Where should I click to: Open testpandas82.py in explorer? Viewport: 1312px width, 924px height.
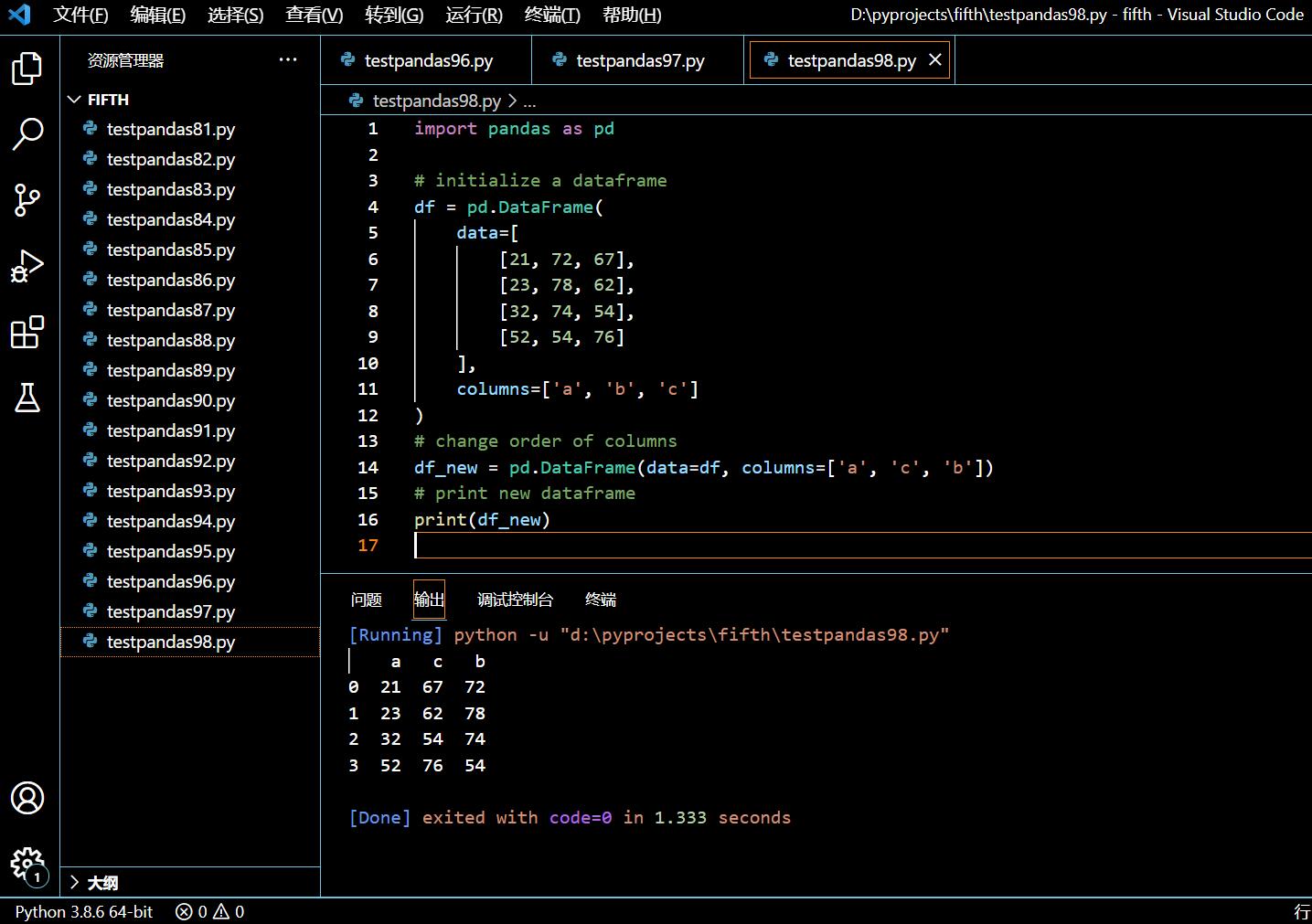pos(190,159)
